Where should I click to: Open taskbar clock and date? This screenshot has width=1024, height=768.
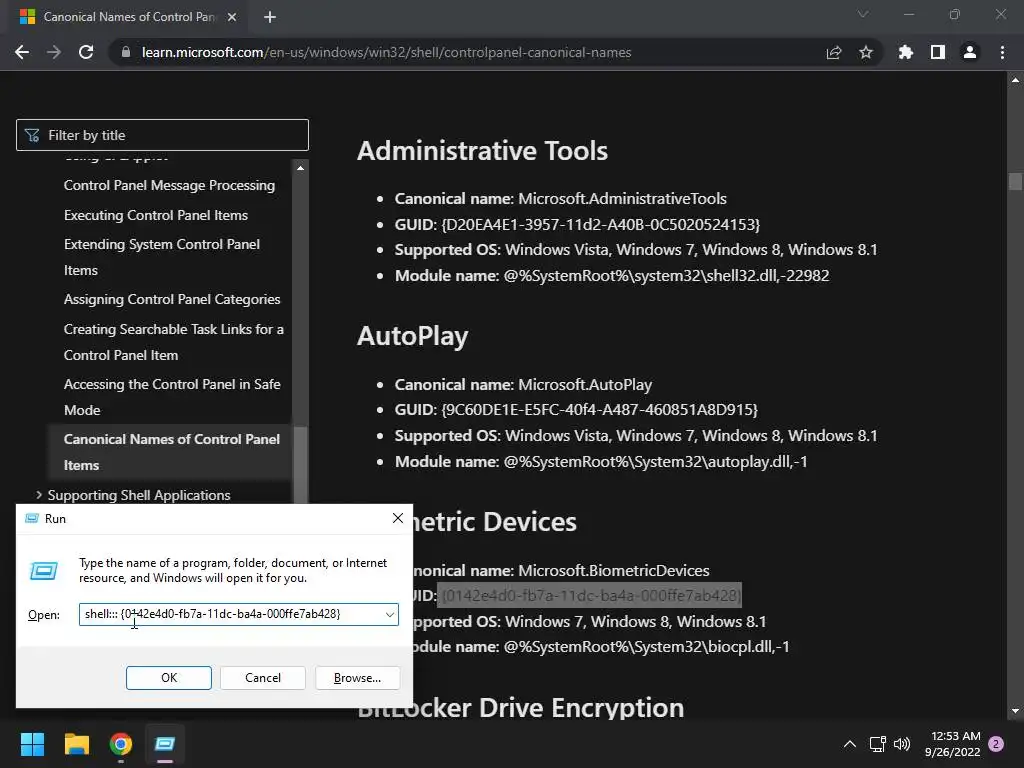(952, 744)
